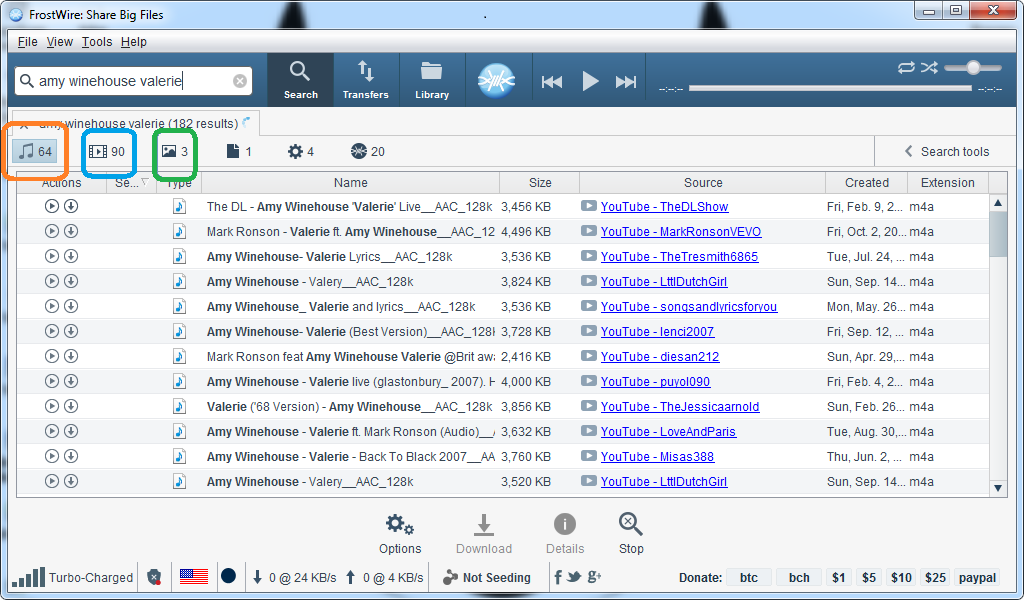The width and height of the screenshot is (1024, 600).
Task: Preview play The DL - Amy Winehouse Live row
Action: tap(52, 206)
